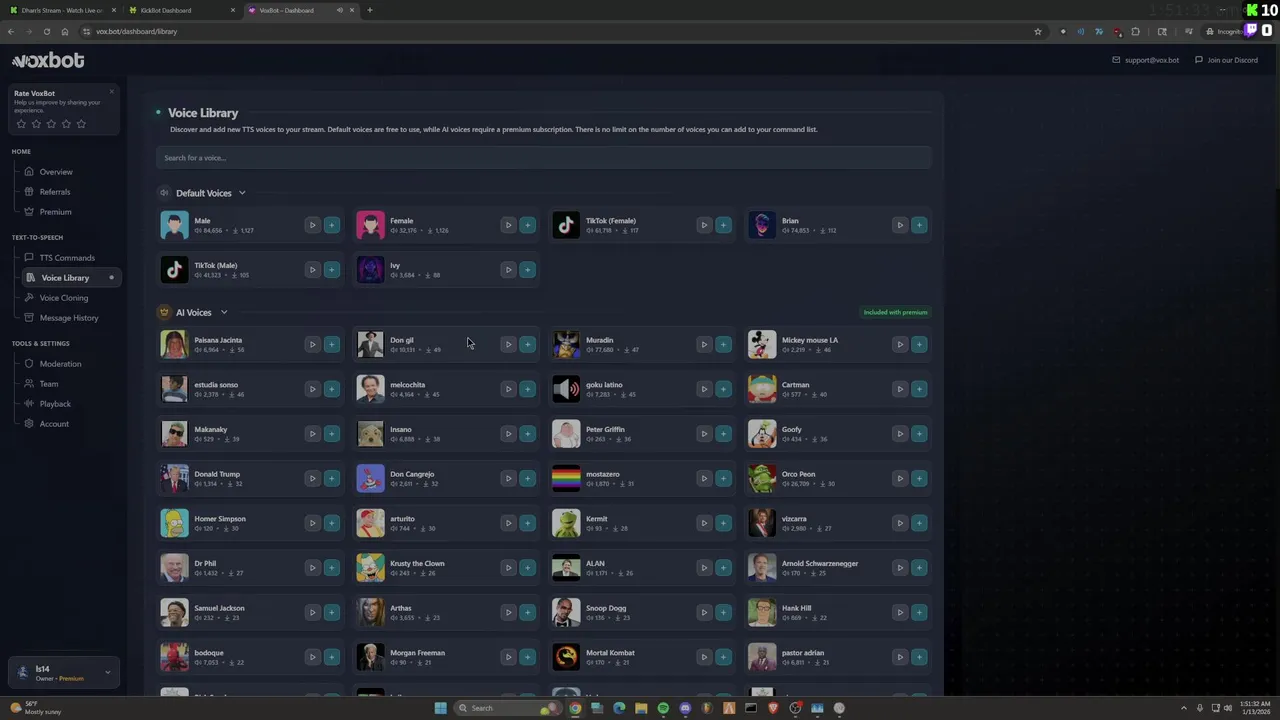
Task: Go to TTS Commands
Action: pos(67,258)
